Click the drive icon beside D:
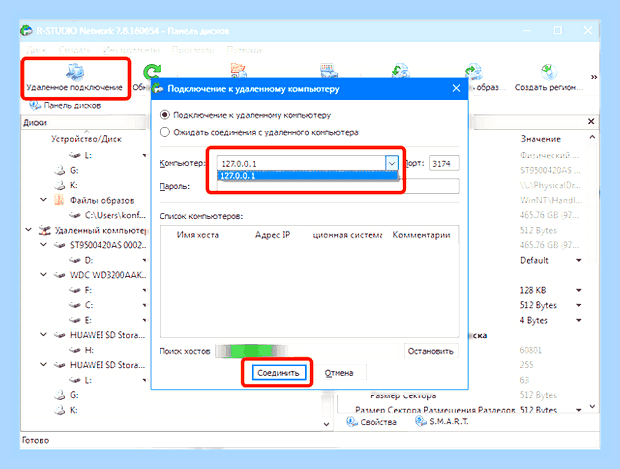This screenshot has height=469, width=620. (x=75, y=260)
